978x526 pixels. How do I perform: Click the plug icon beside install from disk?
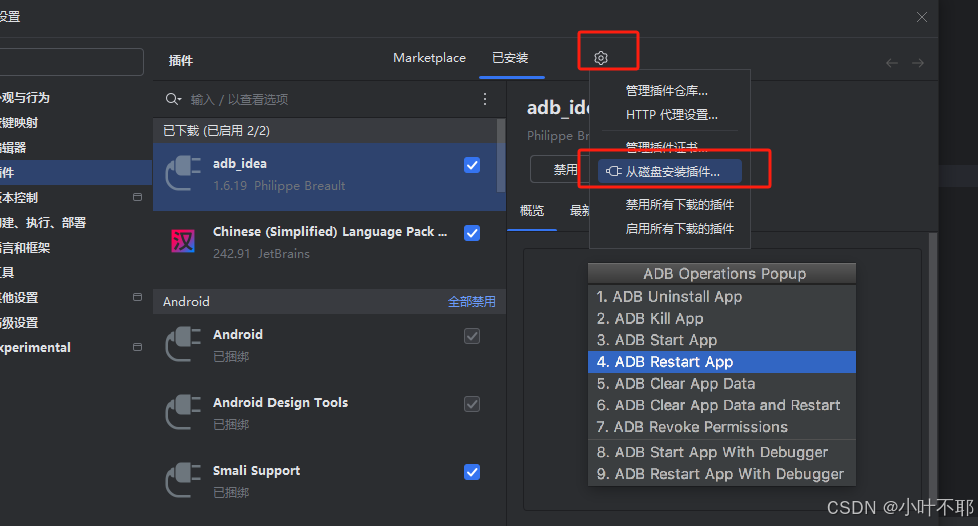tap(613, 172)
